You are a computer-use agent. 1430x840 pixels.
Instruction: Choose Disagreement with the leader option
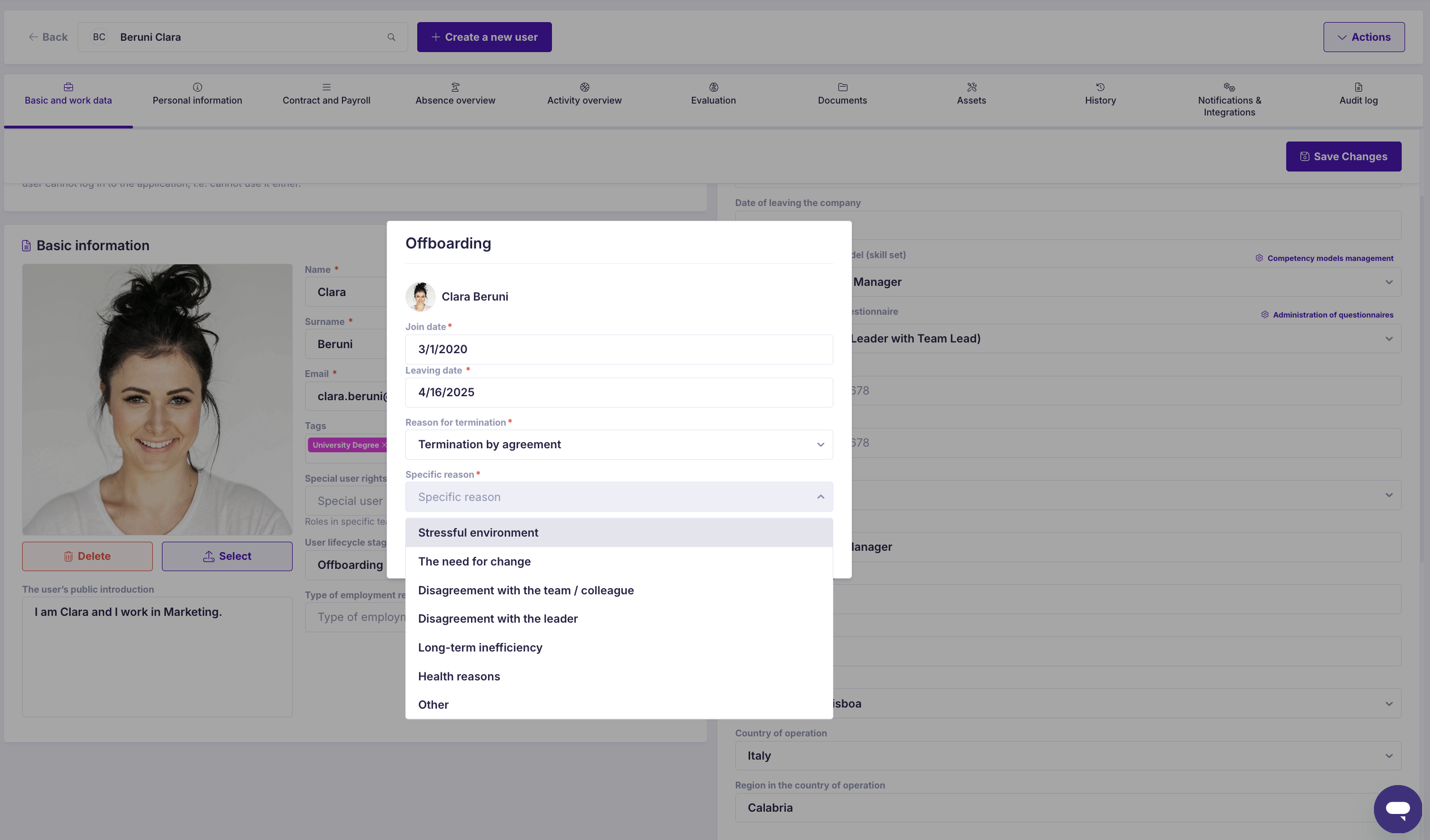(x=619, y=619)
